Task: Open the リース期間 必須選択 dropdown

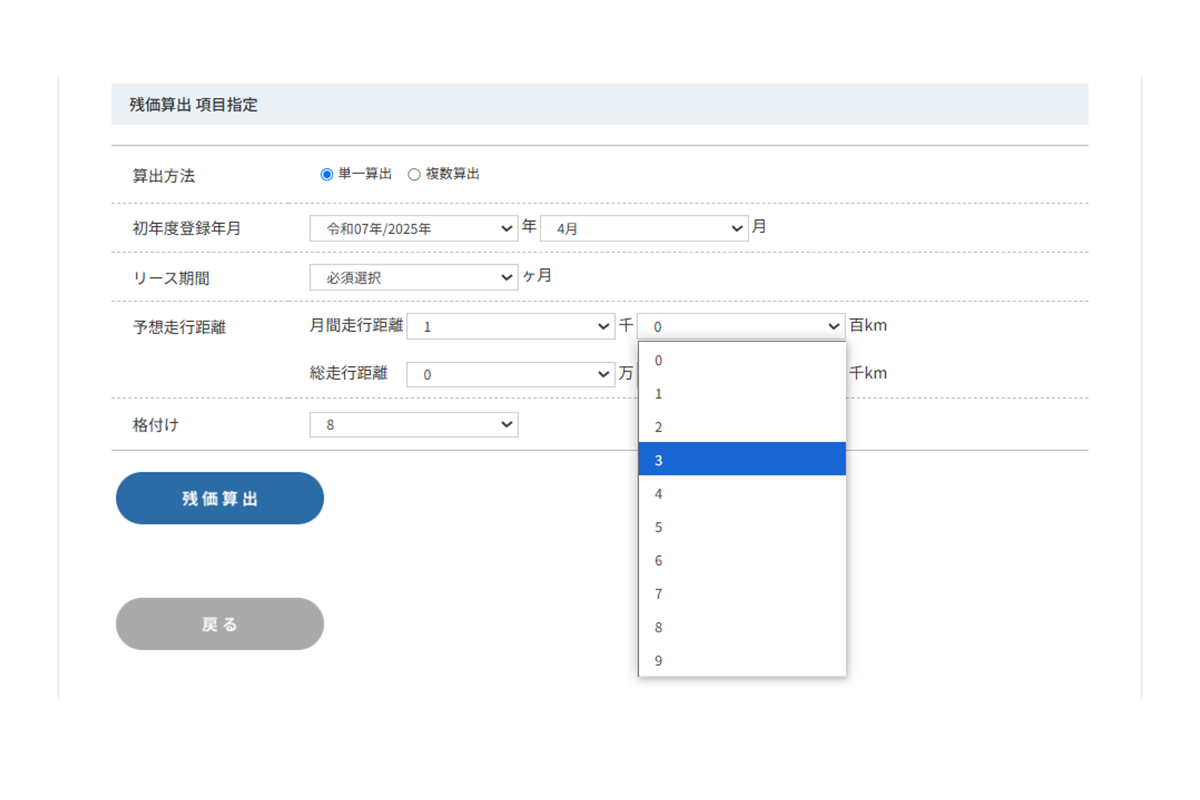Action: (x=414, y=277)
